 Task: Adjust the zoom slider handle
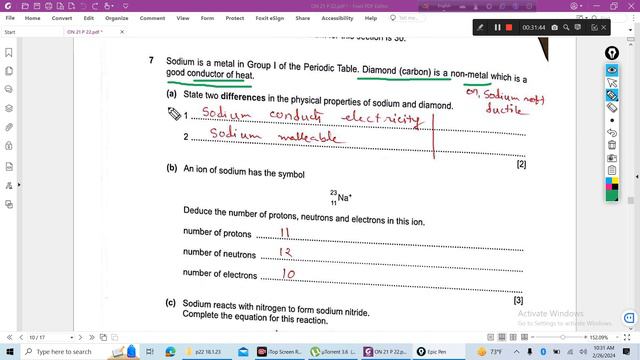pyautogui.click(x=562, y=337)
